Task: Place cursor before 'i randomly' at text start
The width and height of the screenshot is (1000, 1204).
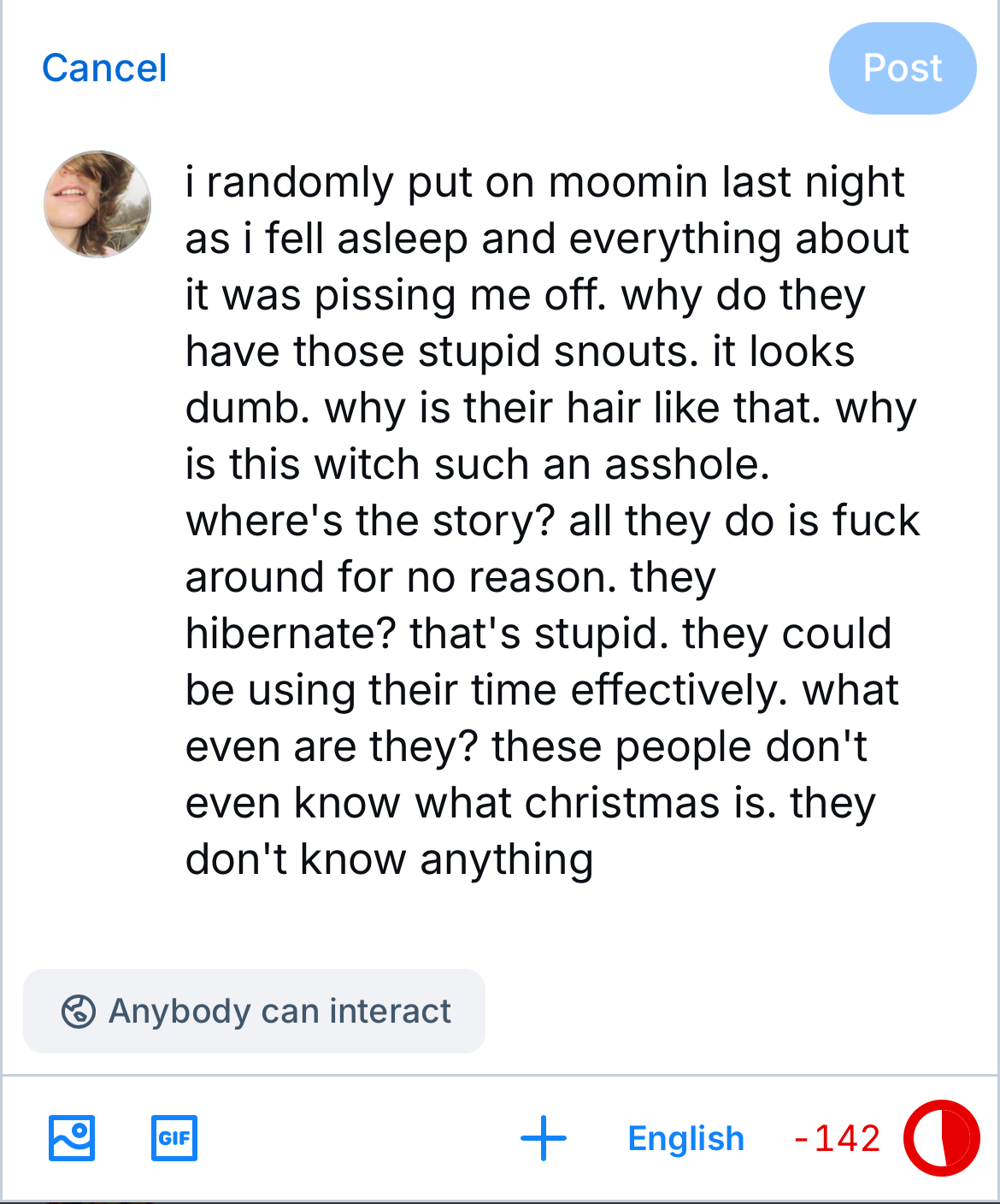Action: pos(187,182)
